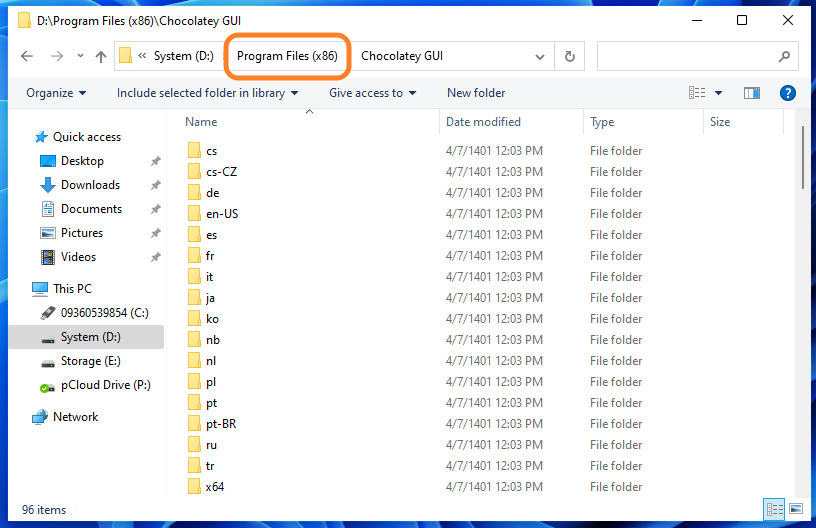Refresh the current folder view

570,56
